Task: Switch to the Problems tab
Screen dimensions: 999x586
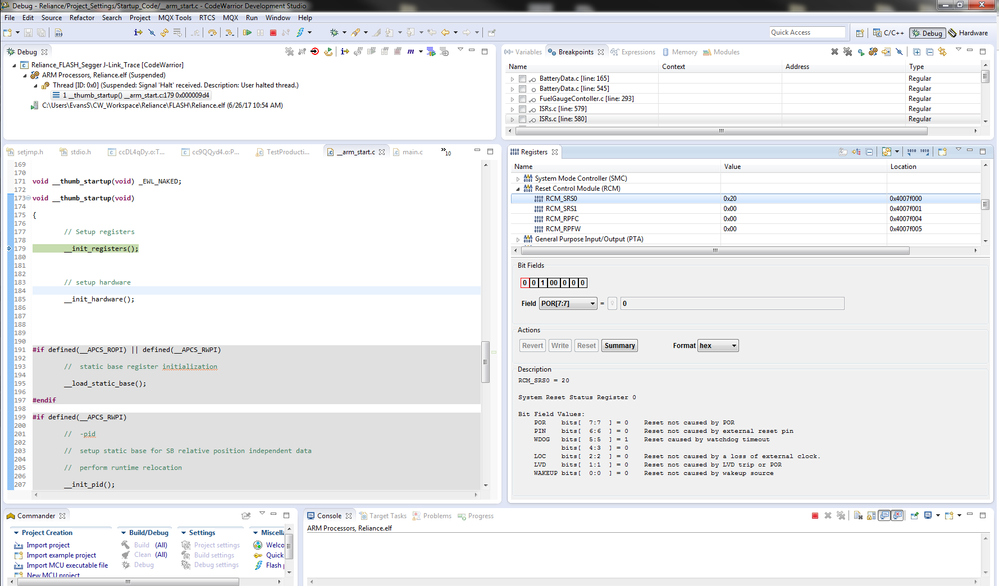Action: tap(432, 516)
